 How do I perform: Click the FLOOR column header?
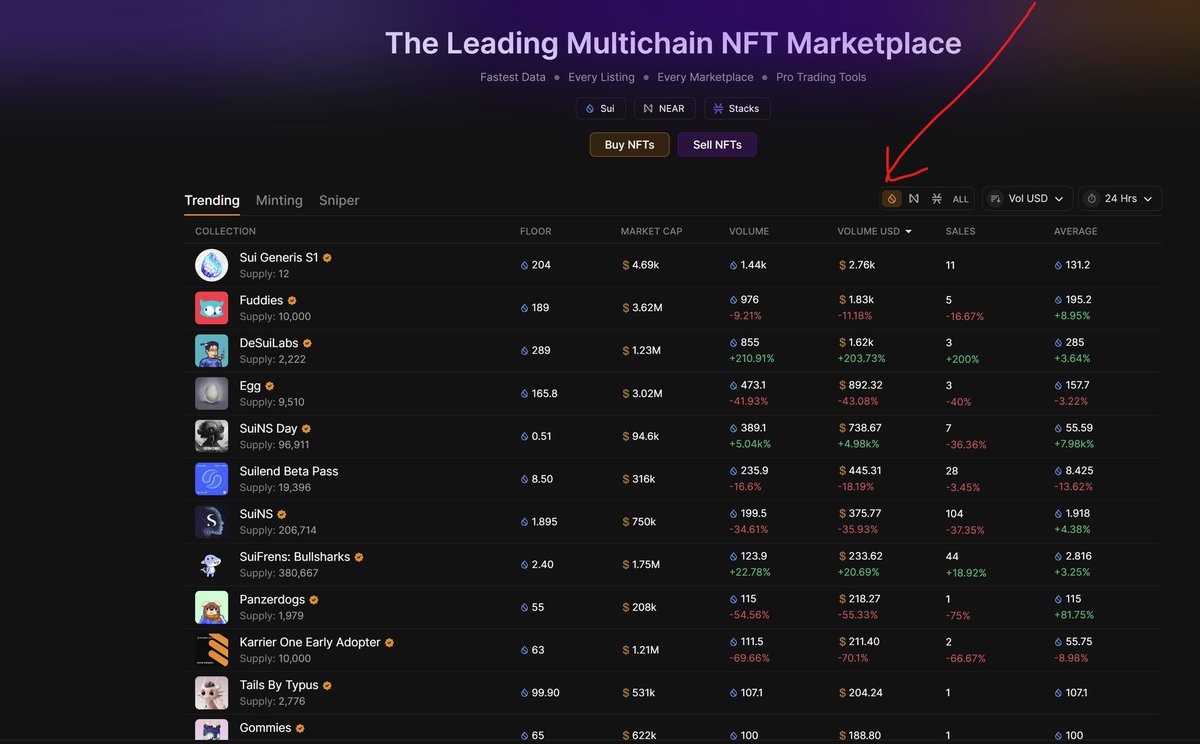click(x=536, y=231)
